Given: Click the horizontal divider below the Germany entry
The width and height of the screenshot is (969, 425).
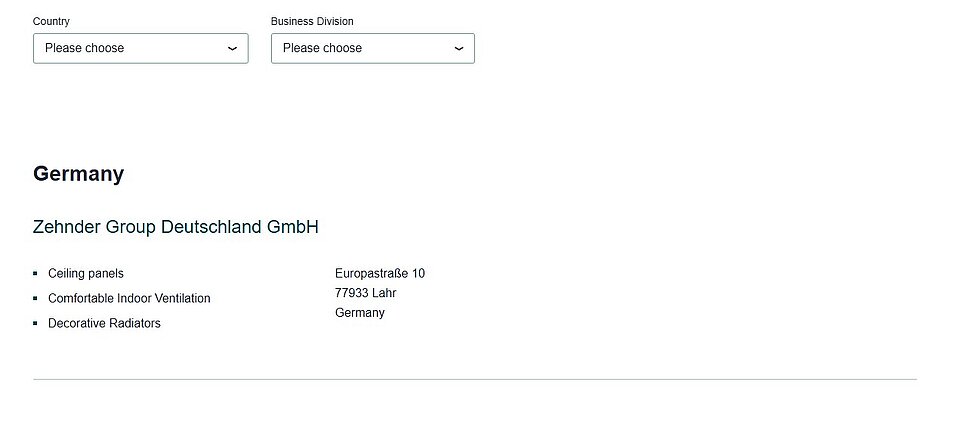Looking at the screenshot, I should (475, 380).
